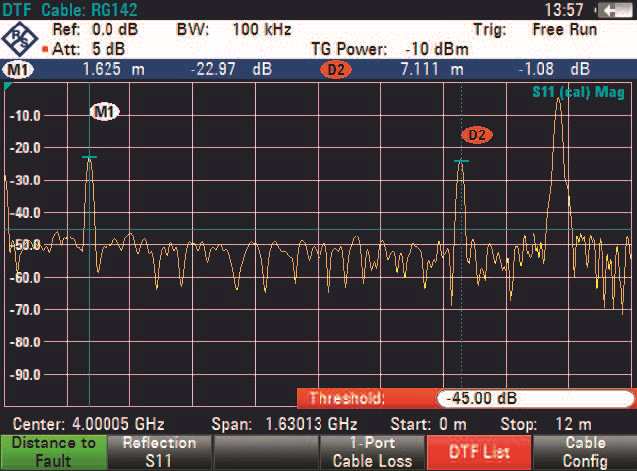637x471 pixels.
Task: Click the M1 level value -22.97 dB
Action: [232, 69]
